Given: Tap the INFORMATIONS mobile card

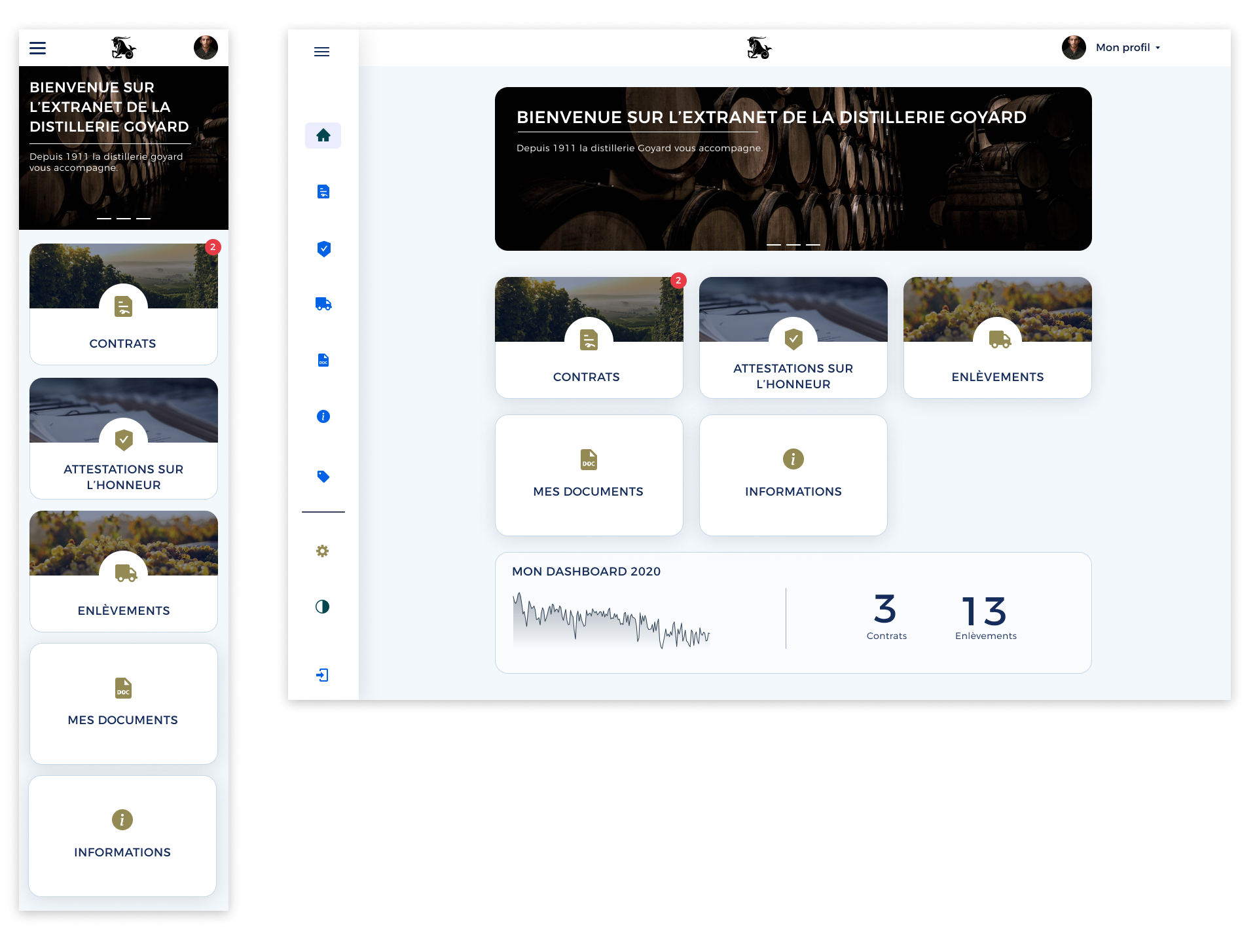Looking at the screenshot, I should pos(122,836).
